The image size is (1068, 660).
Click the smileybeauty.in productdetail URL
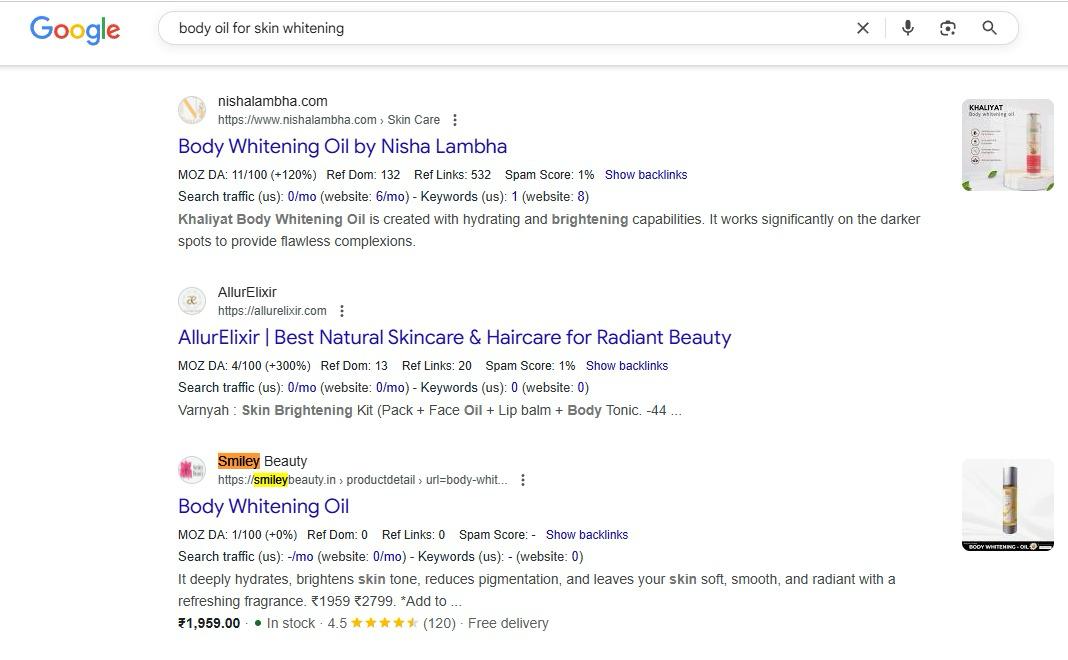(362, 480)
